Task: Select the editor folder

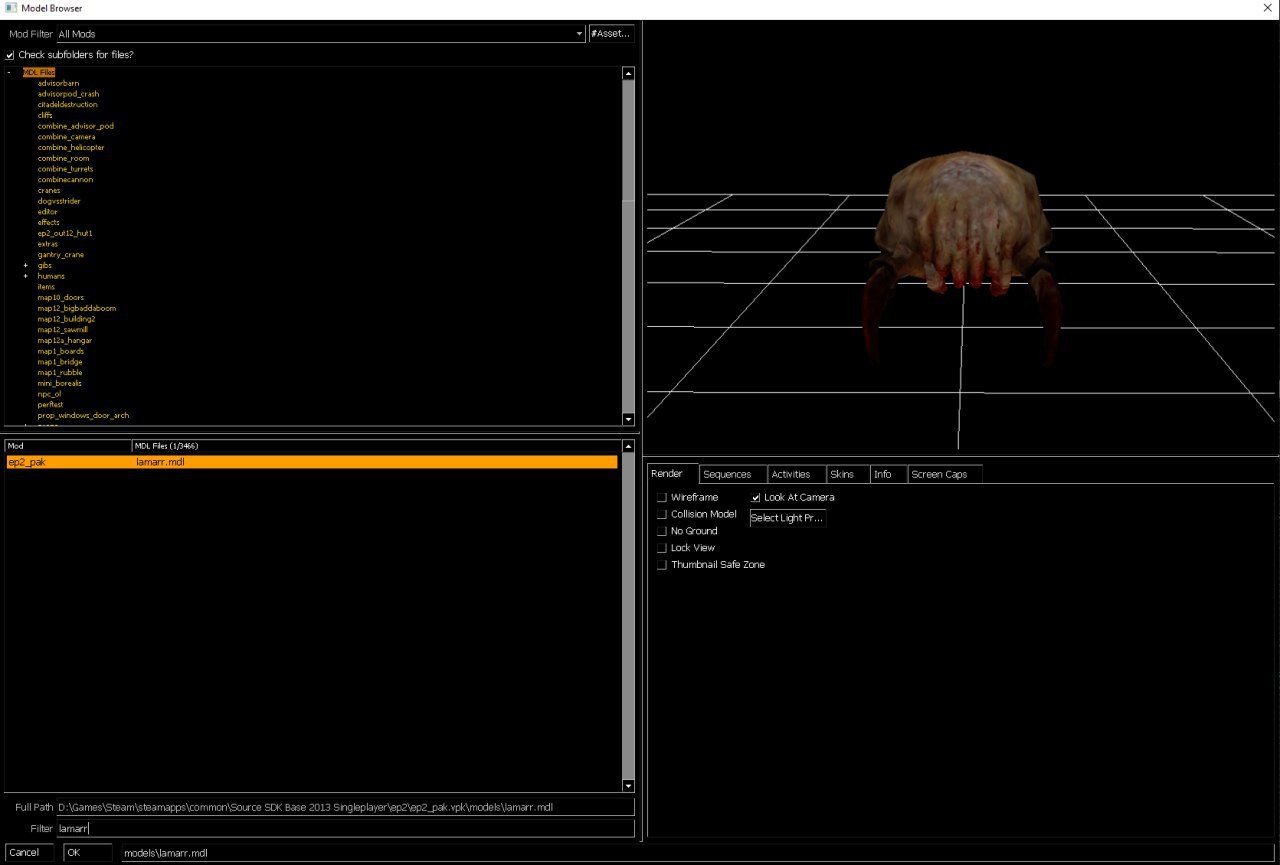Action: [x=47, y=212]
